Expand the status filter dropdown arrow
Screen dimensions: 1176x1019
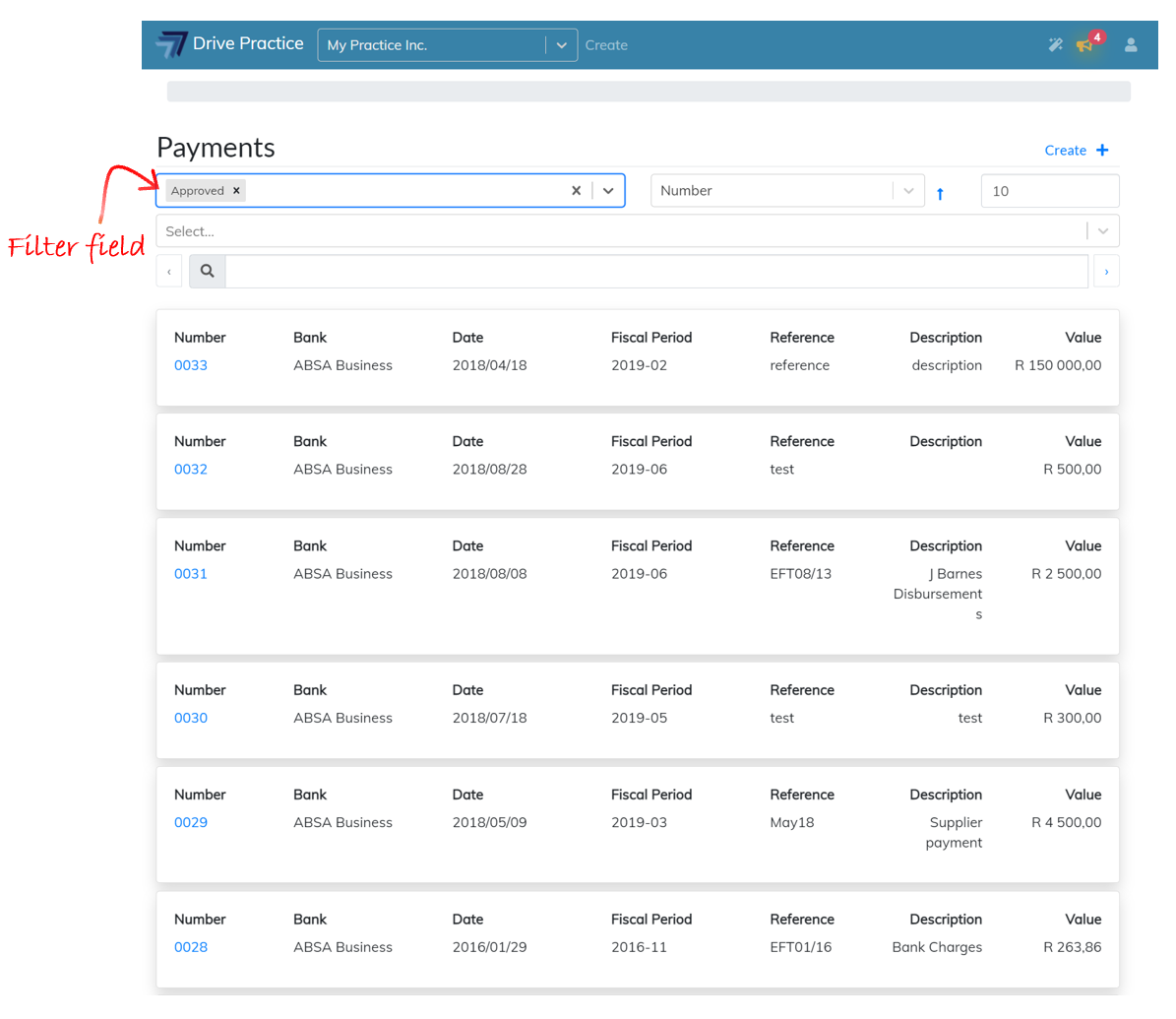pyautogui.click(x=608, y=191)
